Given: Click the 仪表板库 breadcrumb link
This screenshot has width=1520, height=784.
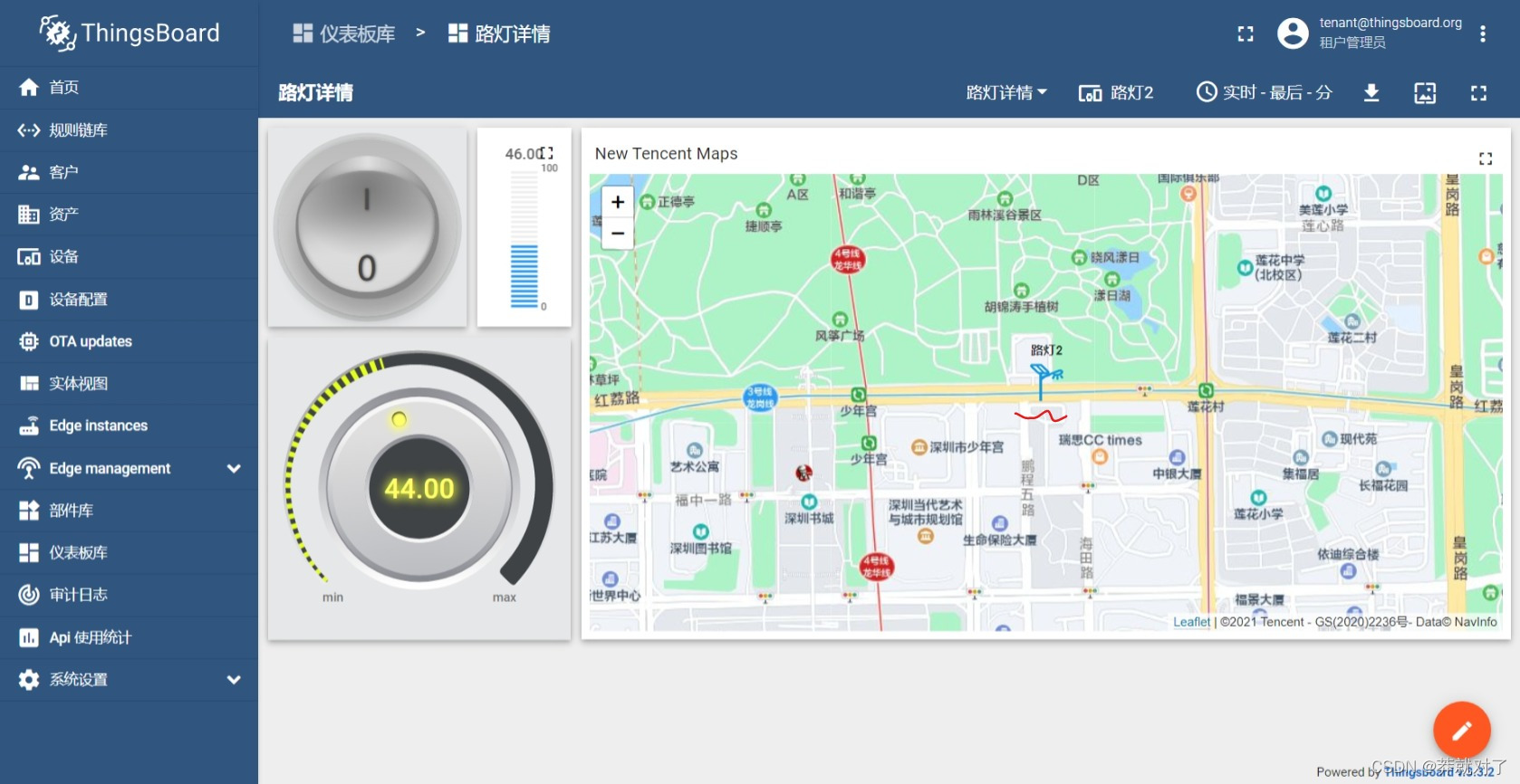Looking at the screenshot, I should 345,33.
